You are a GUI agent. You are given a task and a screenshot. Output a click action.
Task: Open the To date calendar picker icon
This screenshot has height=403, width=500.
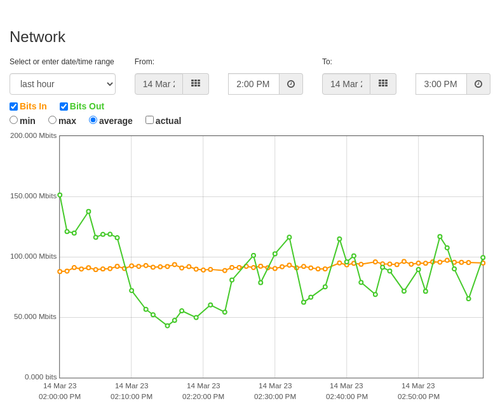pos(383,84)
